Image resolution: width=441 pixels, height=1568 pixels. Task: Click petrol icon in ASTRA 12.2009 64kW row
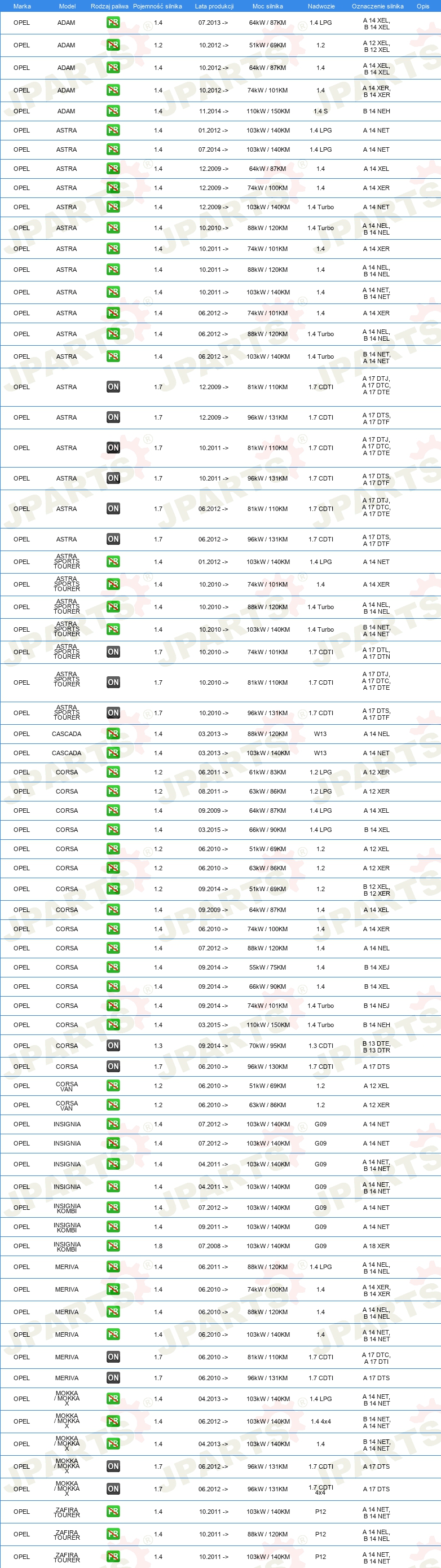pos(113,169)
